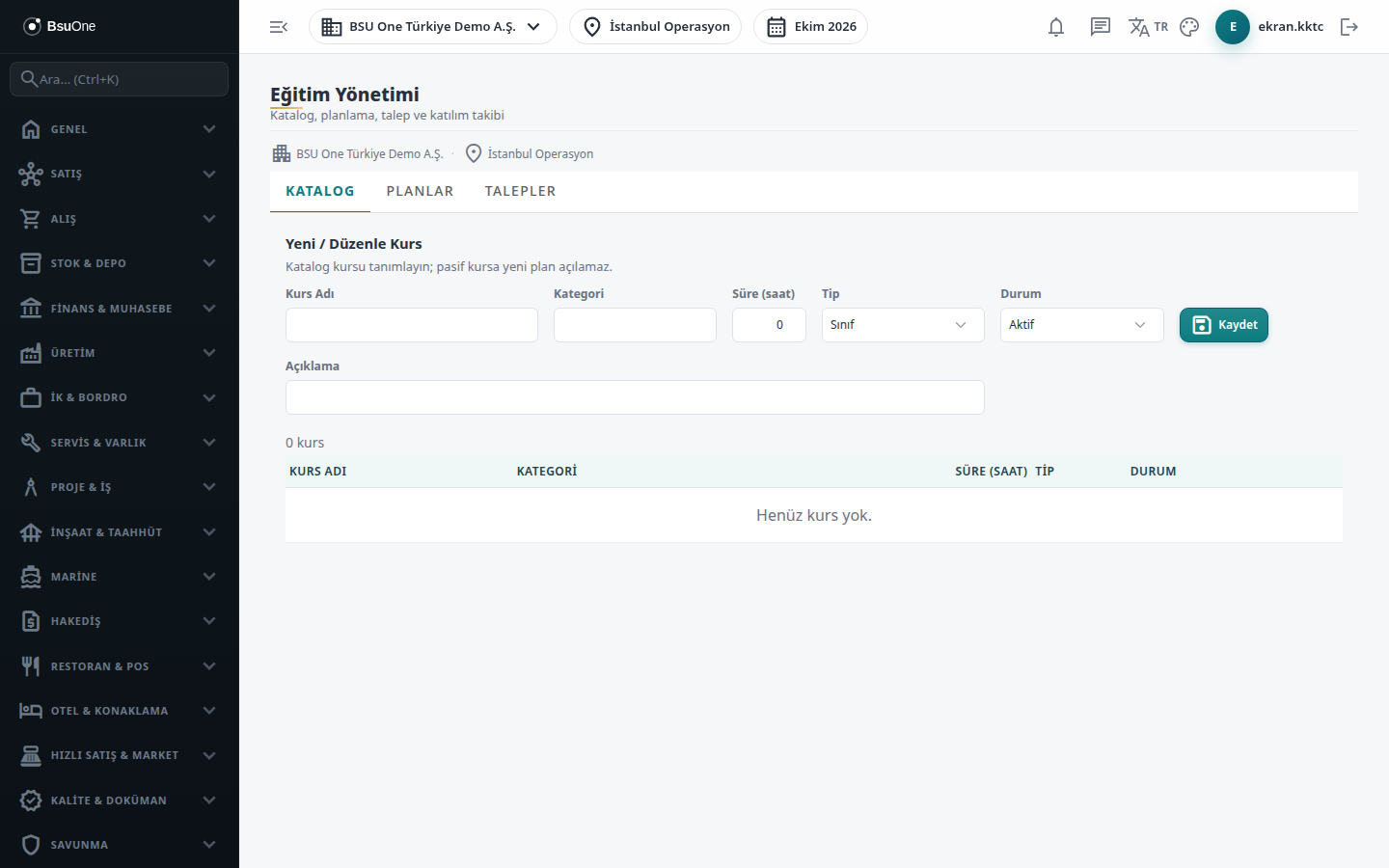This screenshot has height=868, width=1389.
Task: Click Restoran & POS cutlery icon
Action: tap(31, 666)
